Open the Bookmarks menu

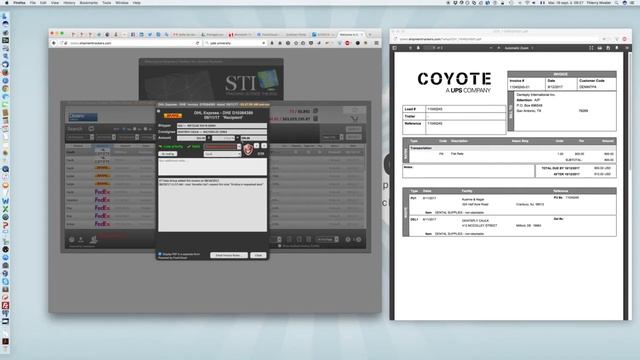click(x=89, y=2)
